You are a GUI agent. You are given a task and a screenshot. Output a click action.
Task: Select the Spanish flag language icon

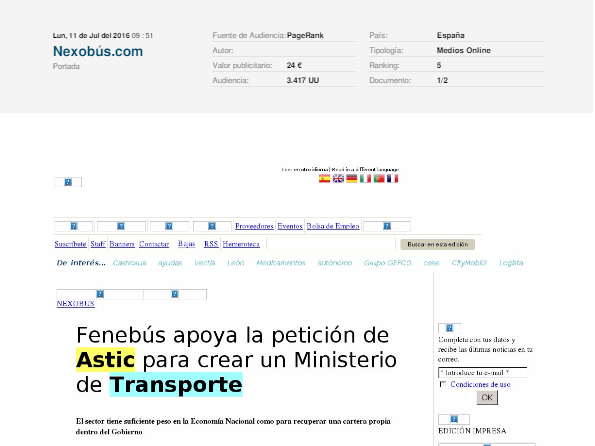point(324,178)
